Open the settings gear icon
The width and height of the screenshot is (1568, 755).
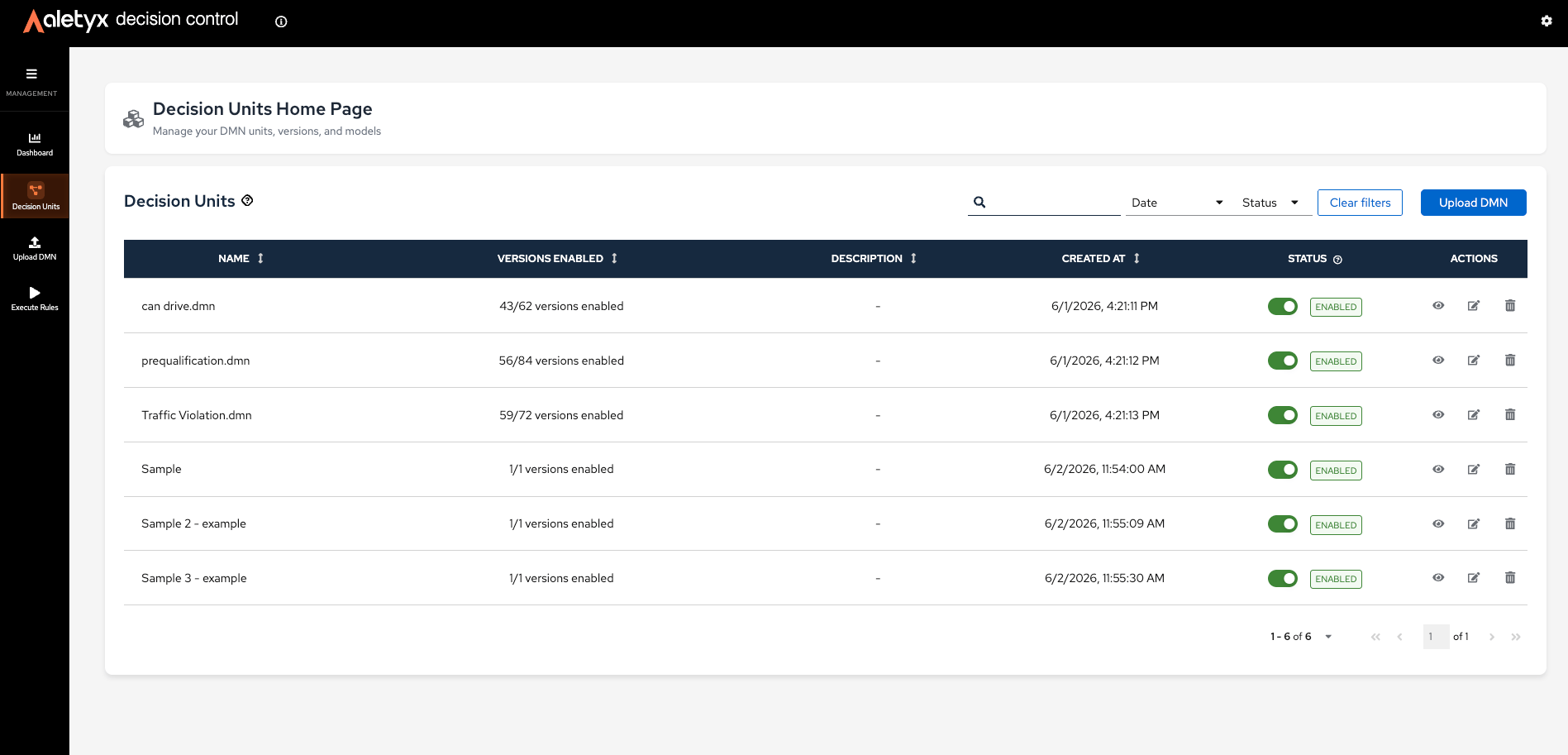point(1546,22)
